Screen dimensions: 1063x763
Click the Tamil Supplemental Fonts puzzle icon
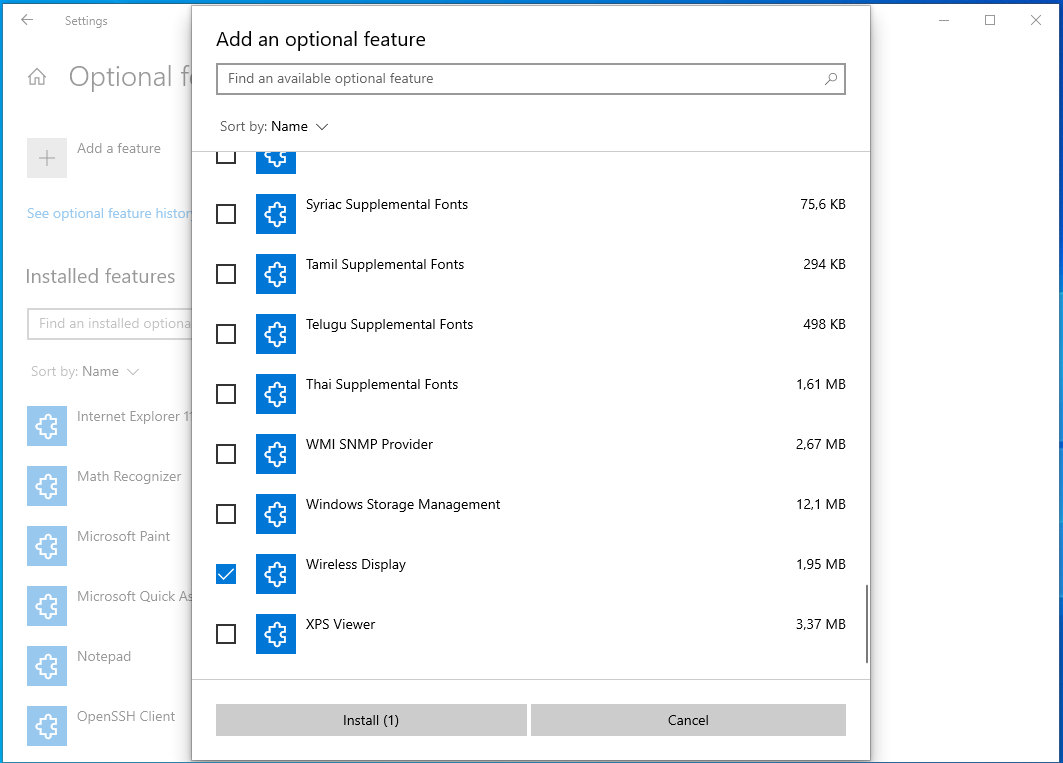pyautogui.click(x=275, y=274)
